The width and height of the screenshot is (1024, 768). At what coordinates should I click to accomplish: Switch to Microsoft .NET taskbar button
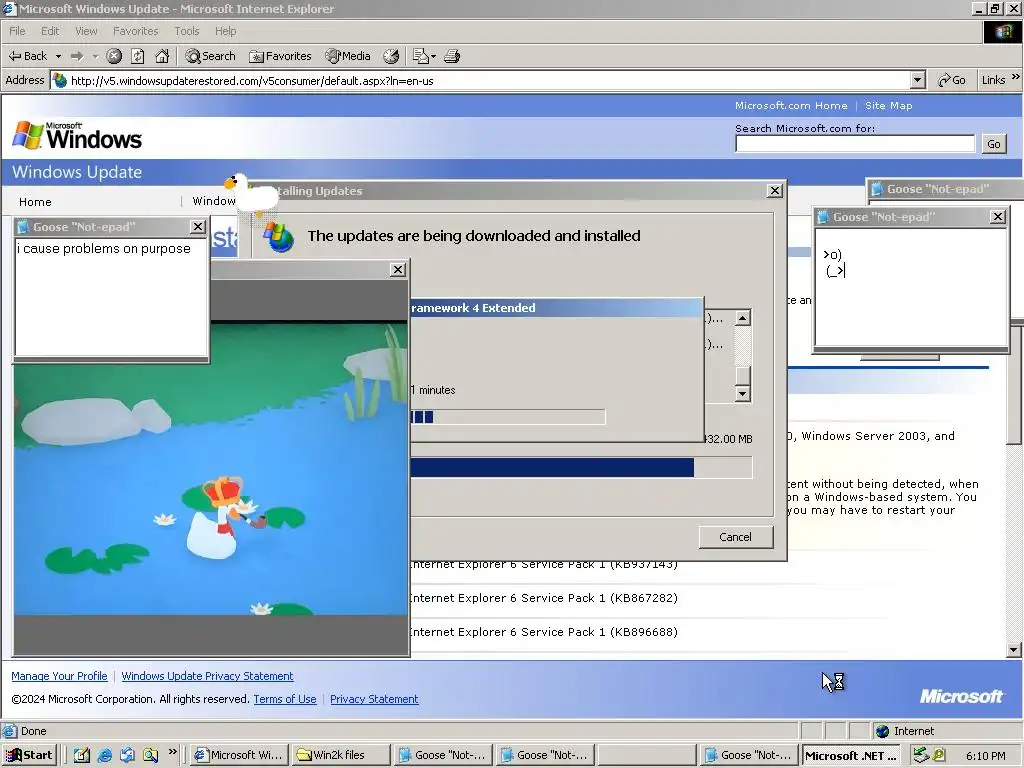(x=850, y=755)
